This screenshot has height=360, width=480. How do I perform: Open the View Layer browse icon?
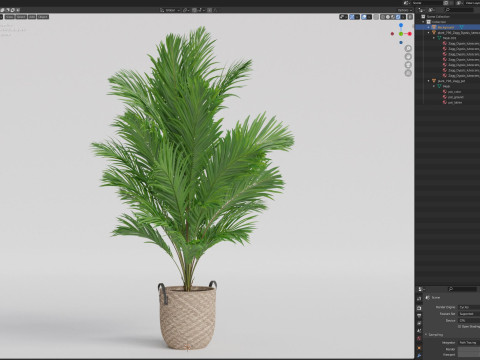pyautogui.click(x=460, y=3)
